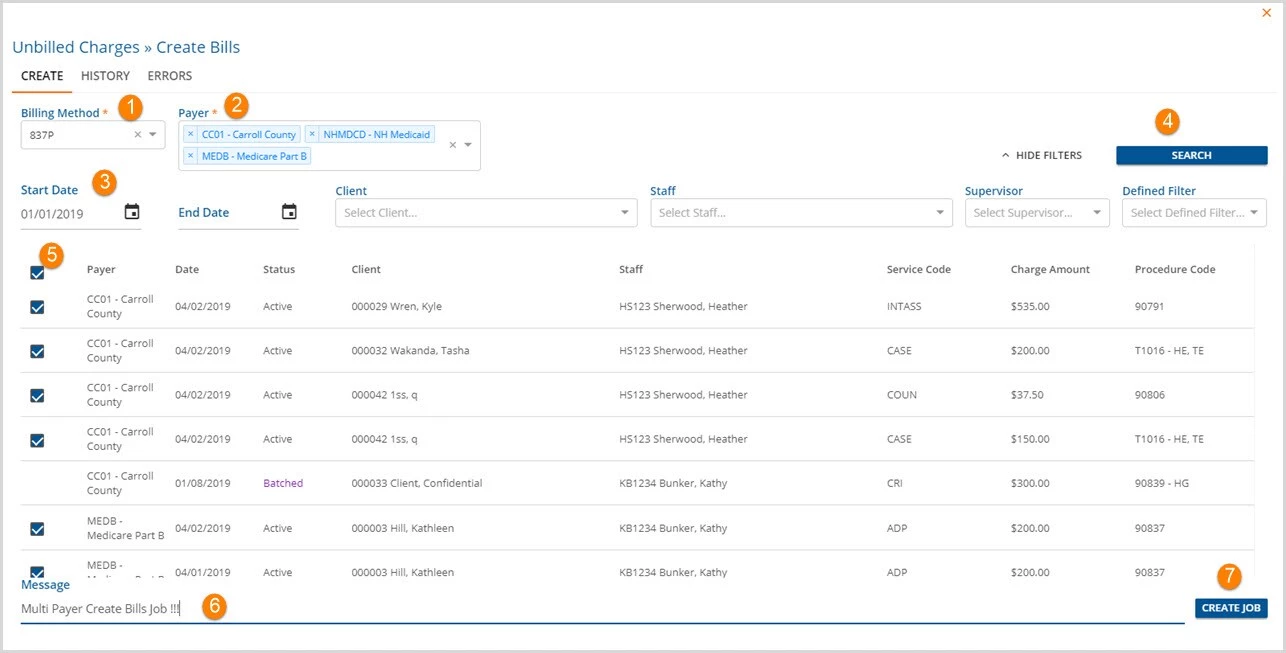The image size is (1286, 653).
Task: Click the CREATE JOB button
Action: (x=1231, y=608)
